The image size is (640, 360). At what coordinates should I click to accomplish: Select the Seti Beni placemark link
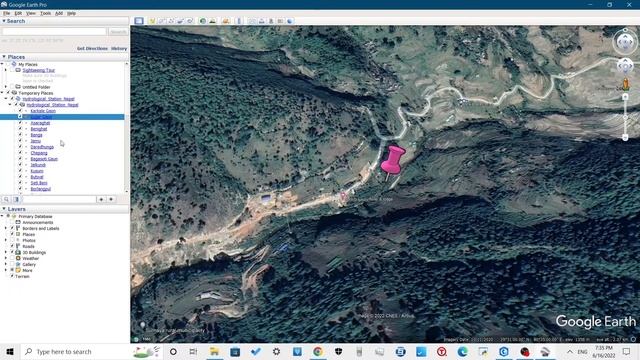(39, 183)
